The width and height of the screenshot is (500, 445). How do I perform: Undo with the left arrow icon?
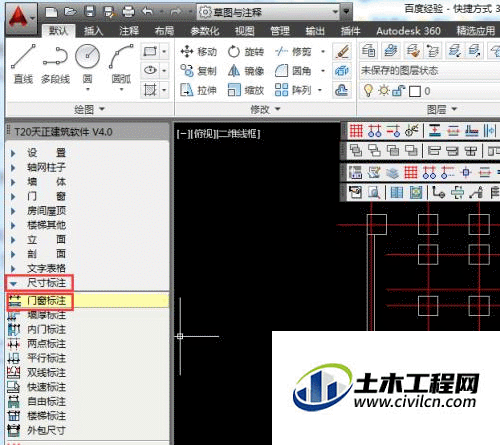point(148,12)
